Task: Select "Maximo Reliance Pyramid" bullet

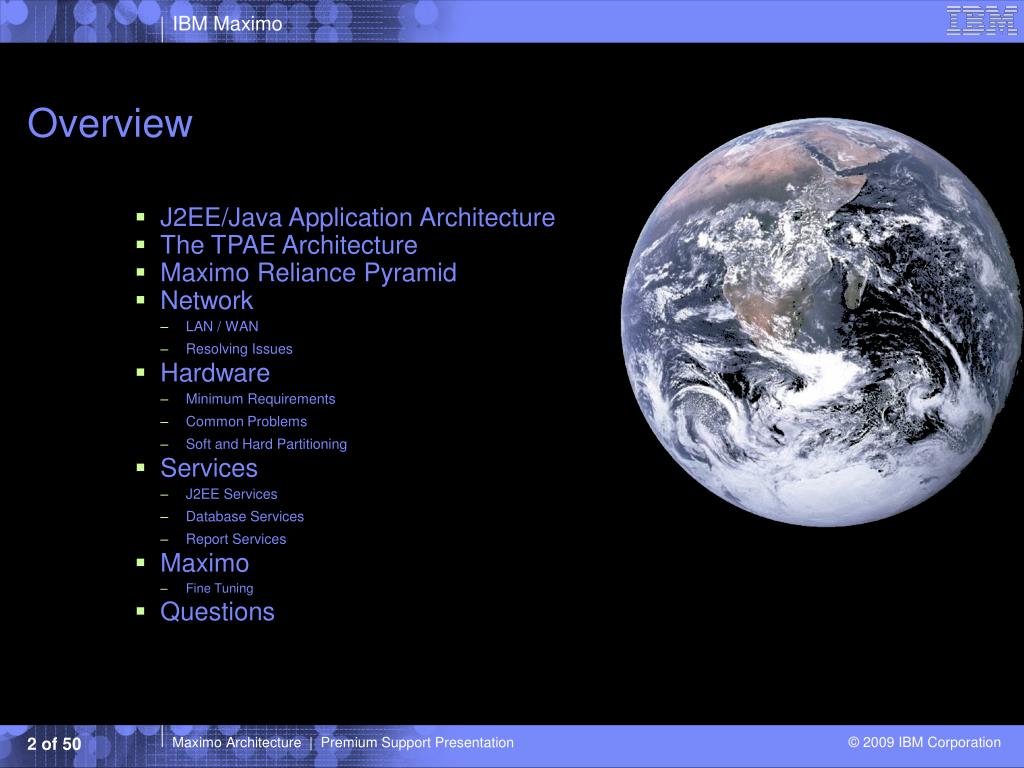Action: point(308,272)
